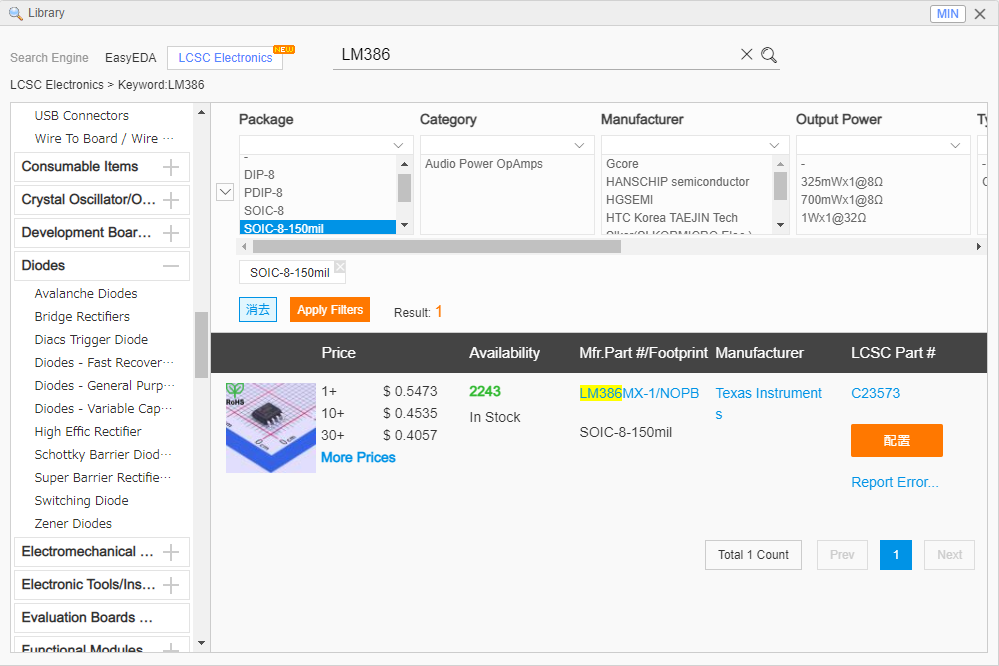Open Bridge Rectifiers subcategory
Viewport: 999px width, 666px height.
[82, 316]
